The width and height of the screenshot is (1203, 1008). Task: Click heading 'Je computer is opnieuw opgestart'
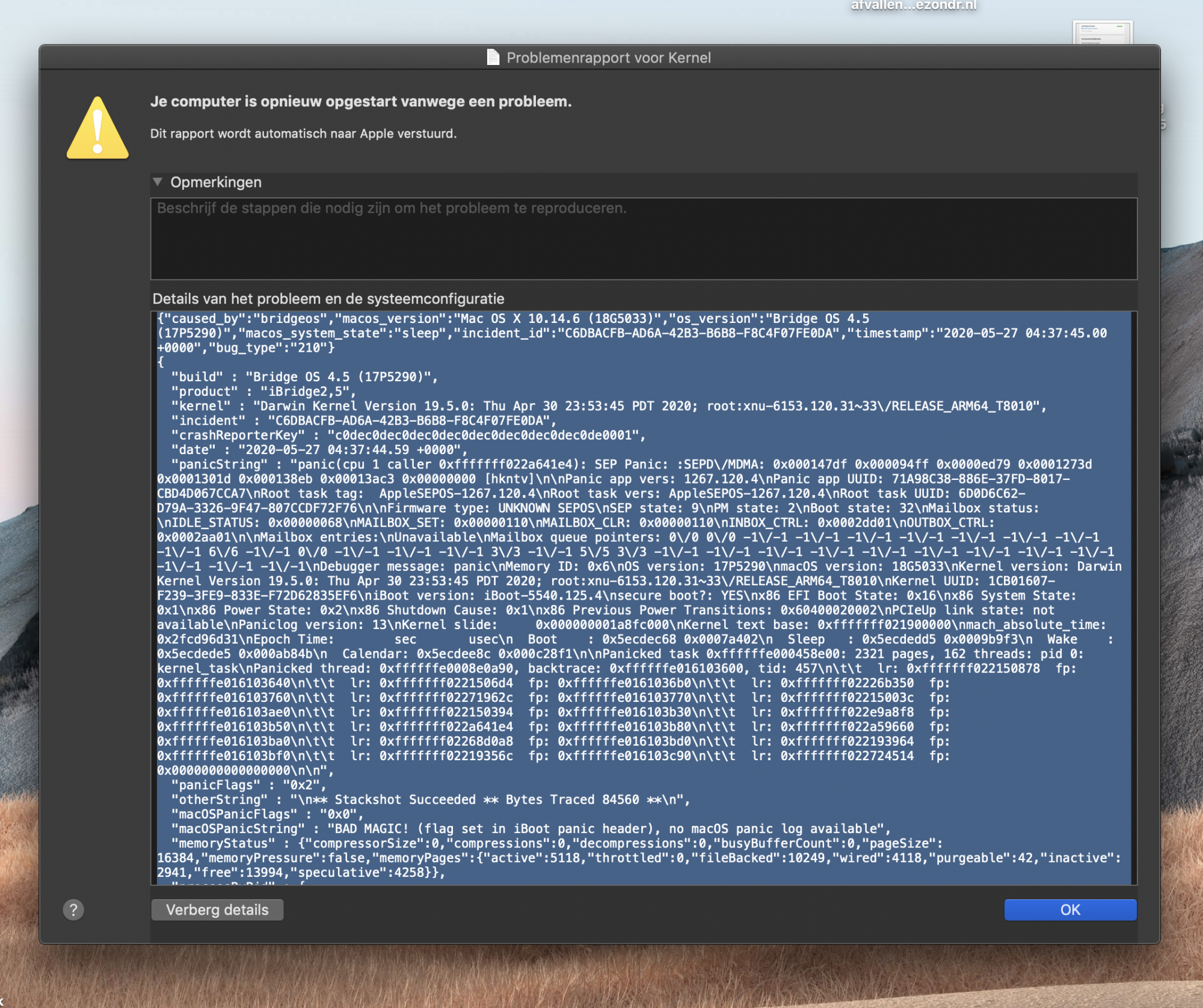point(361,101)
